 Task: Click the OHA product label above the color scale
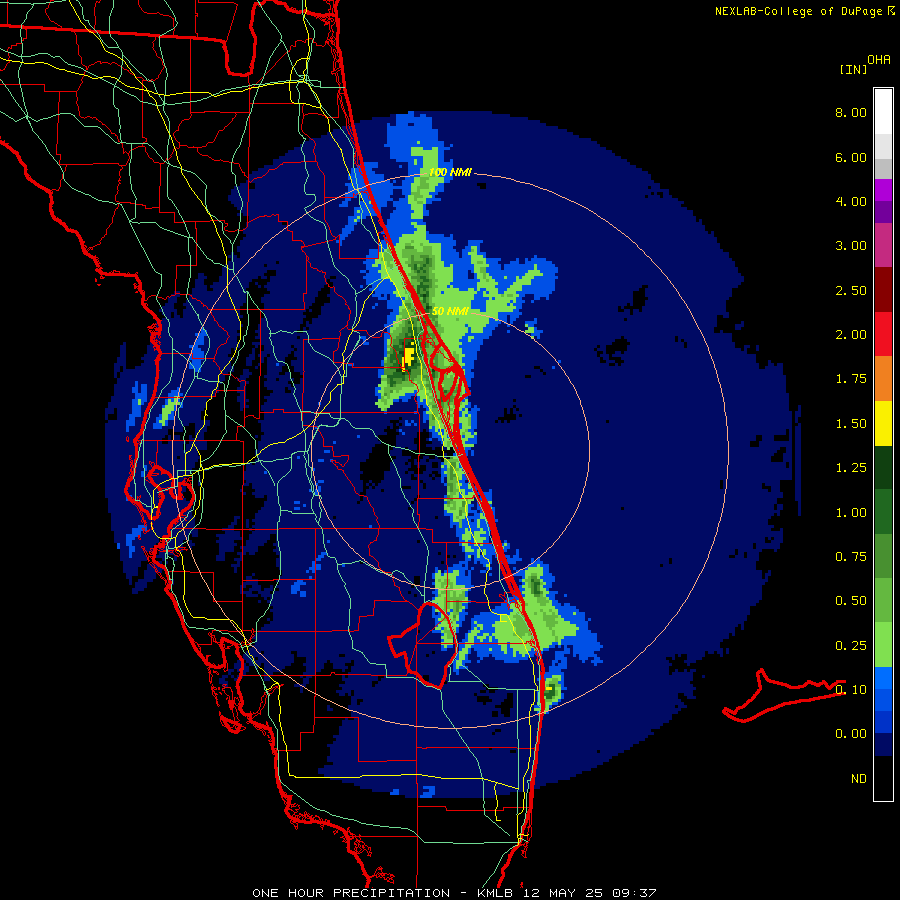(879, 60)
